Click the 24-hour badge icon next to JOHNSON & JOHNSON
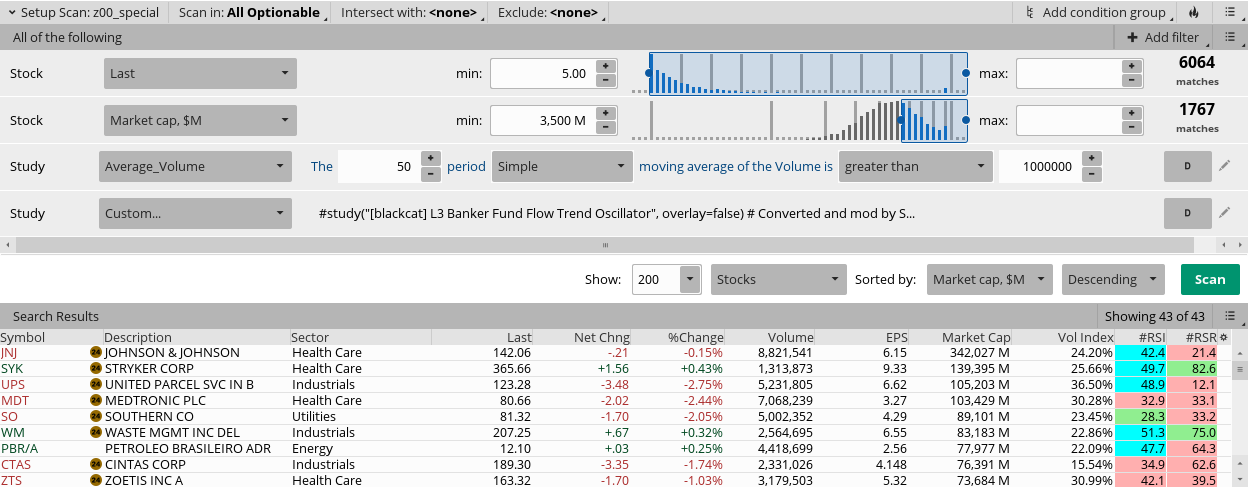The width and height of the screenshot is (1248, 487). click(x=96, y=352)
